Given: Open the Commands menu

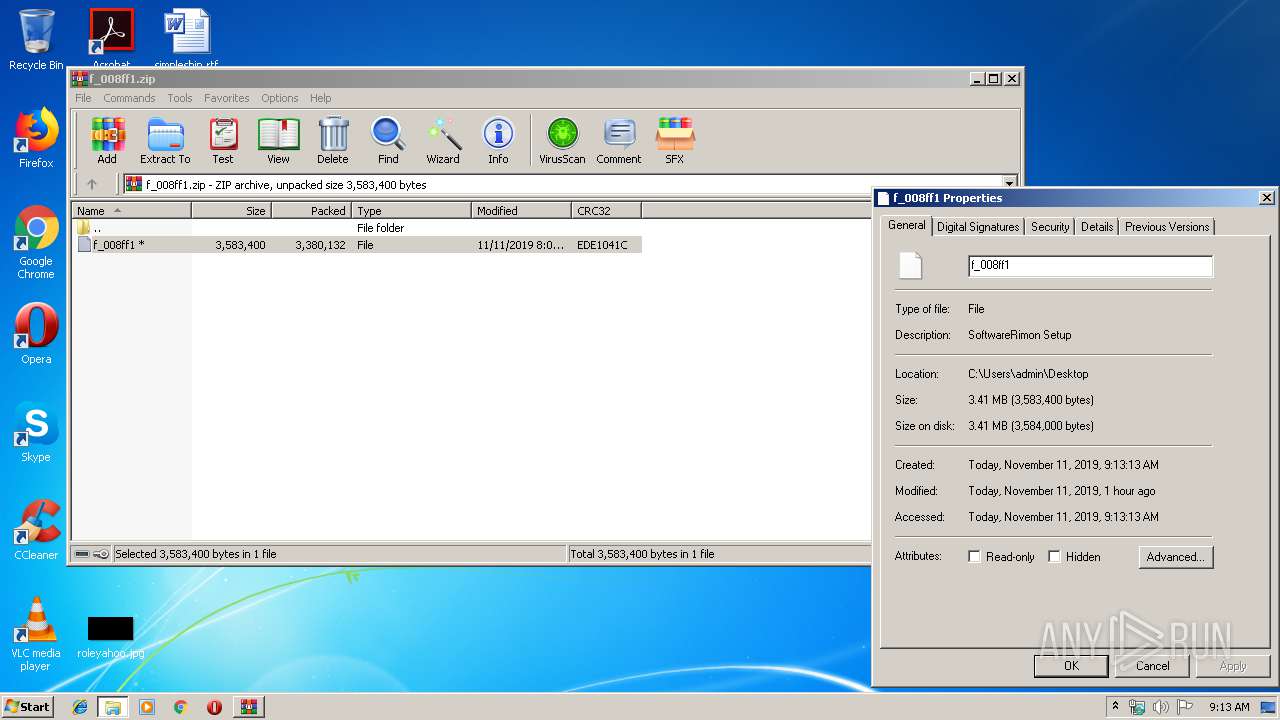Looking at the screenshot, I should point(129,98).
